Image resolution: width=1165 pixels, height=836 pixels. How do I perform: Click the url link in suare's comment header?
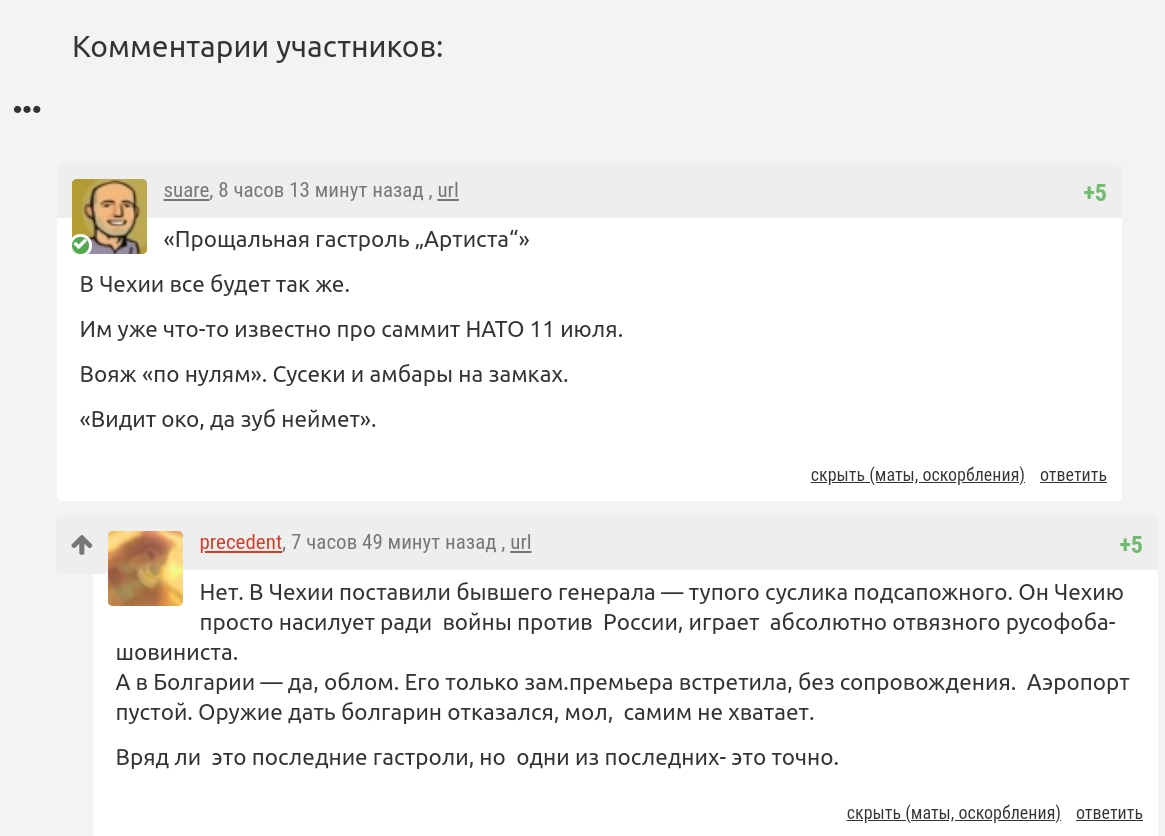448,190
